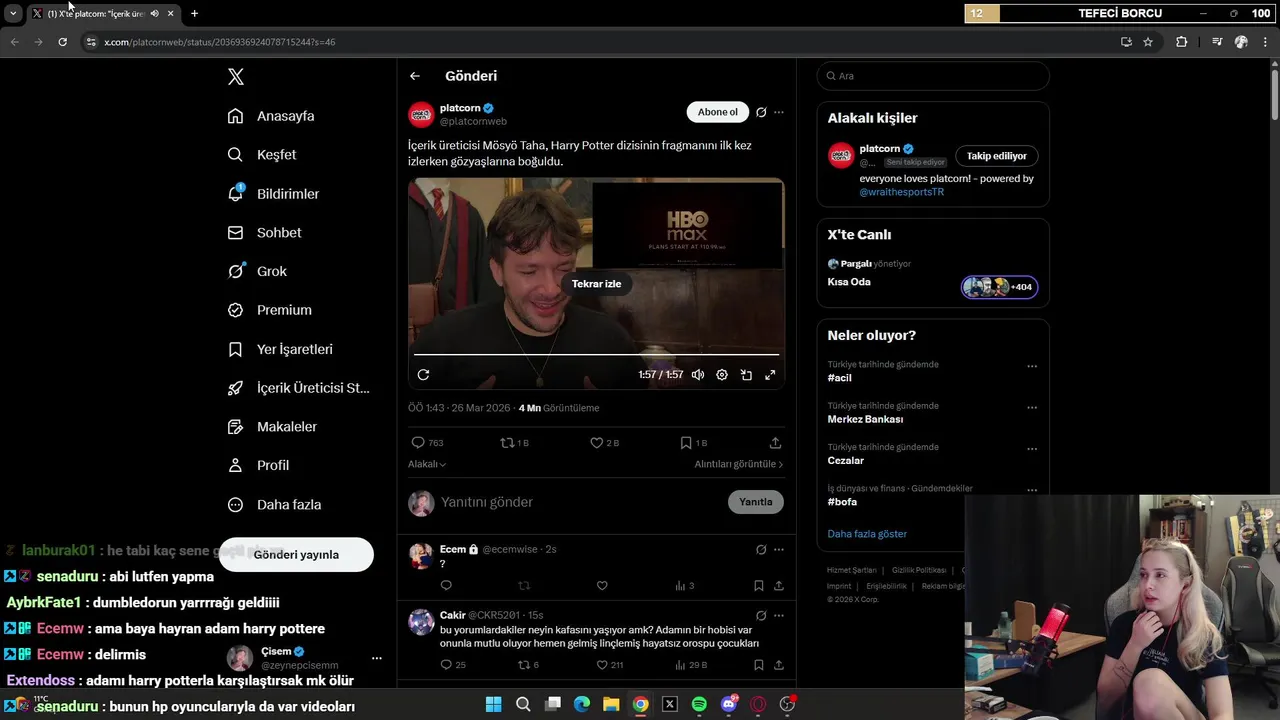Open more options on Cakir's reply

coord(779,616)
